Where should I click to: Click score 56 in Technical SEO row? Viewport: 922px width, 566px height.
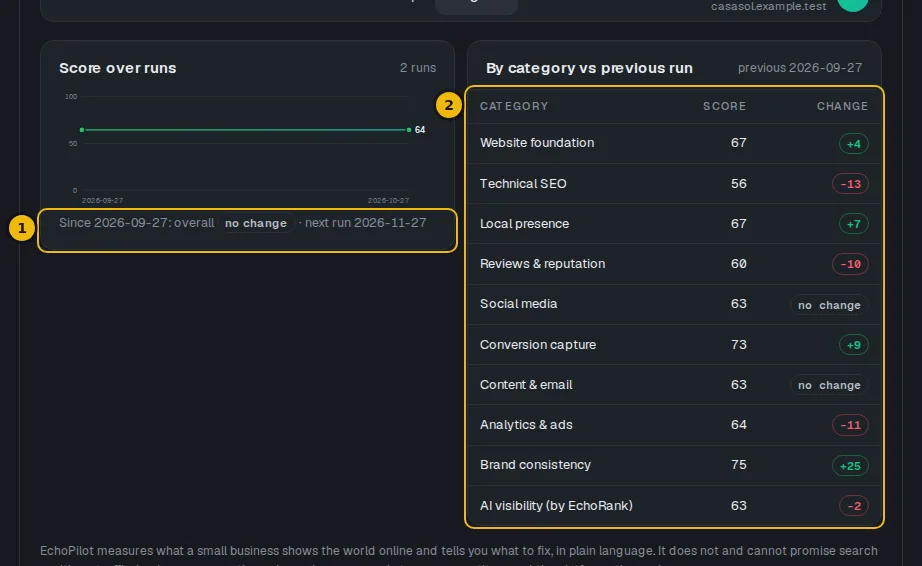click(x=739, y=184)
